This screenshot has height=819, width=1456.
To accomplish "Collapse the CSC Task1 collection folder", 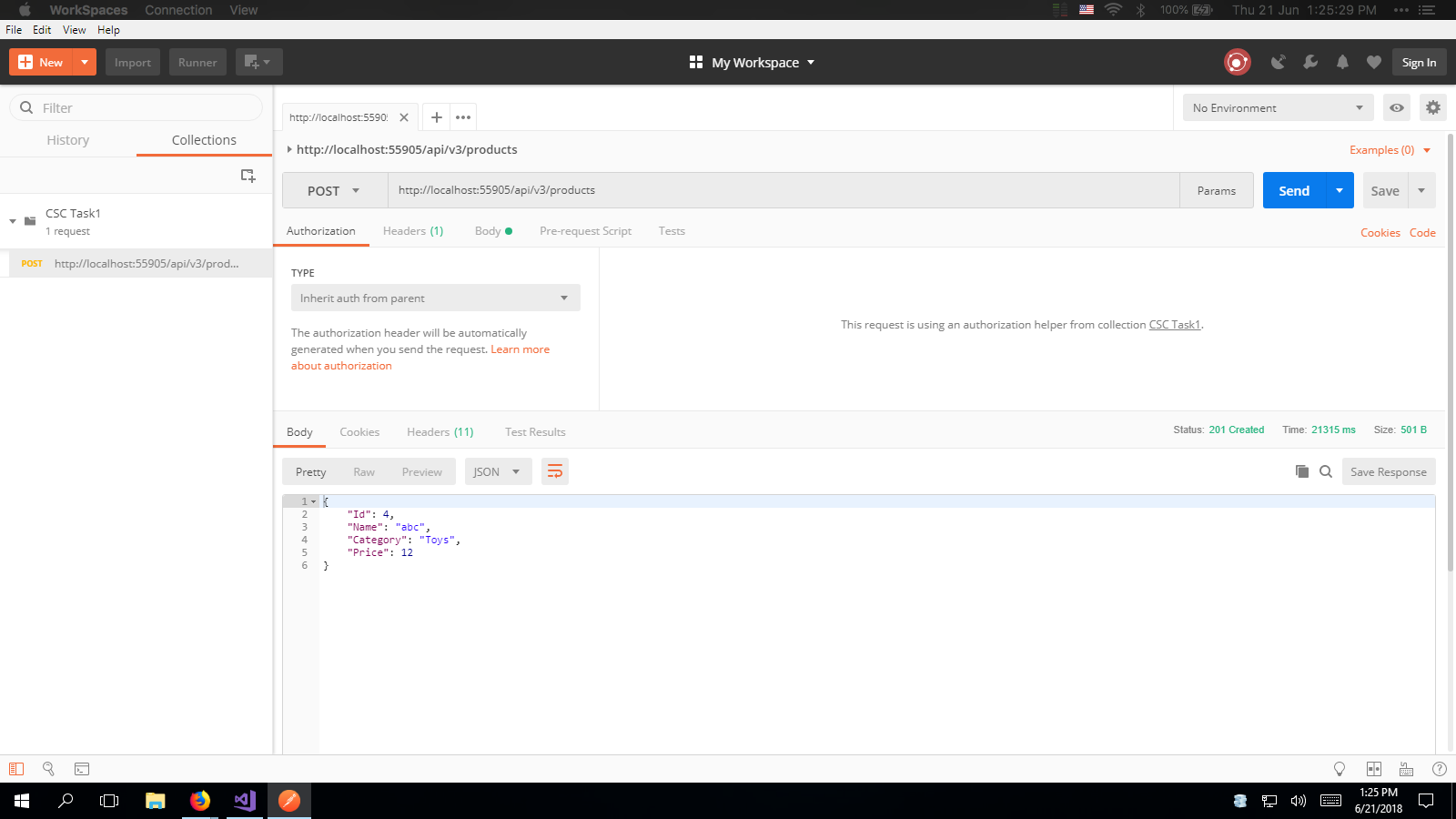I will [x=13, y=221].
